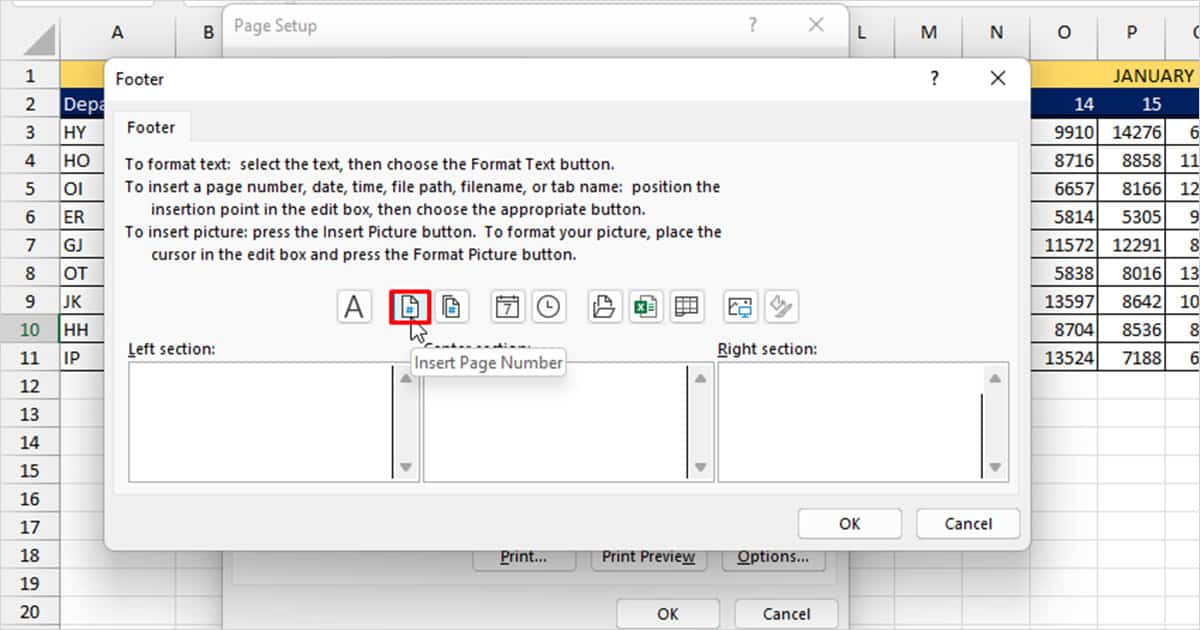Click down arrow of Right section scrollbar
The height and width of the screenshot is (630, 1200).
(x=994, y=467)
